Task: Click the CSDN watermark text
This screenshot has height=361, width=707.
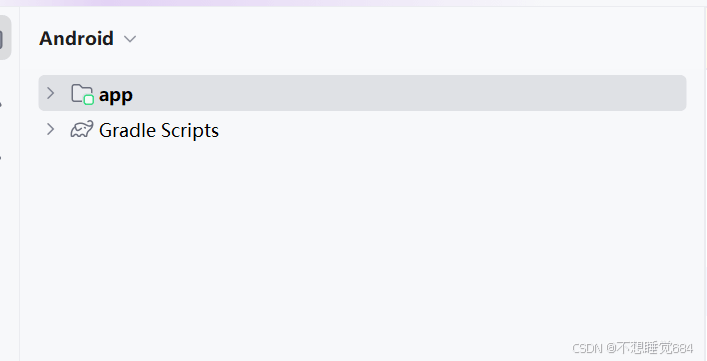Action: [632, 348]
